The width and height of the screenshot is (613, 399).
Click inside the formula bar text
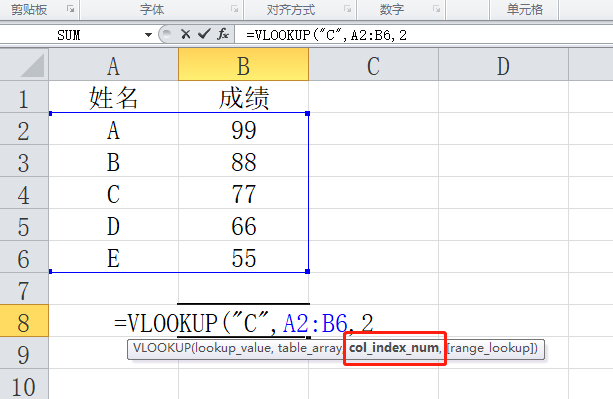[326, 35]
